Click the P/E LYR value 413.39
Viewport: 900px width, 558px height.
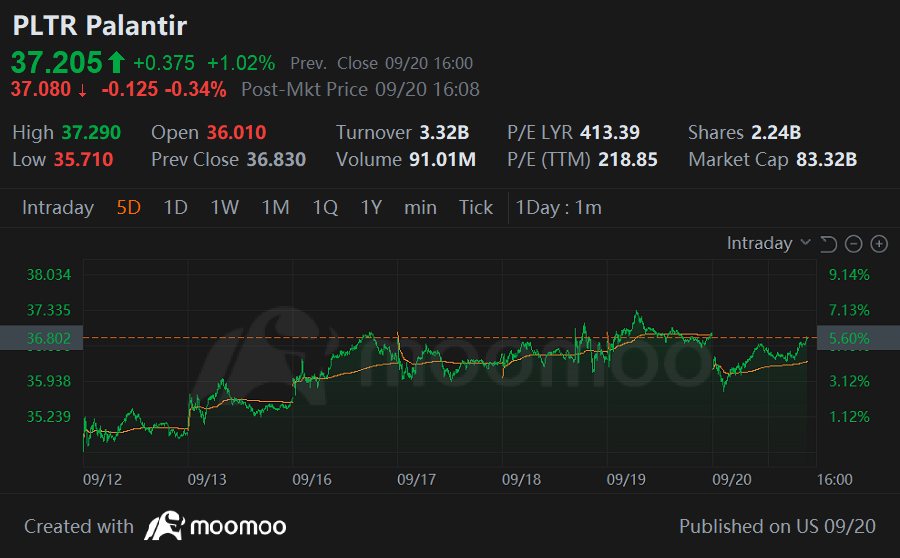[610, 133]
